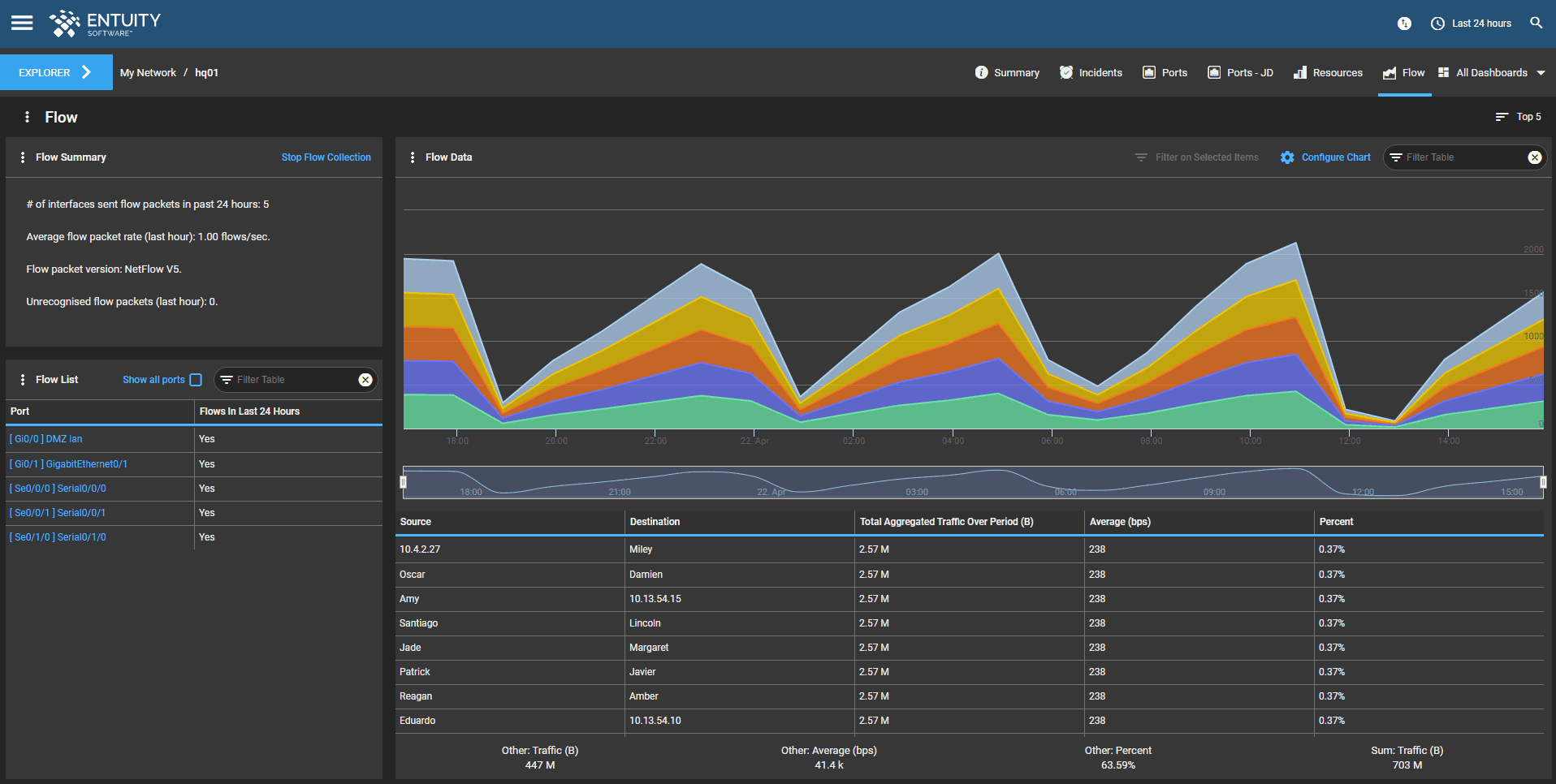Open the hamburger main menu

(22, 23)
